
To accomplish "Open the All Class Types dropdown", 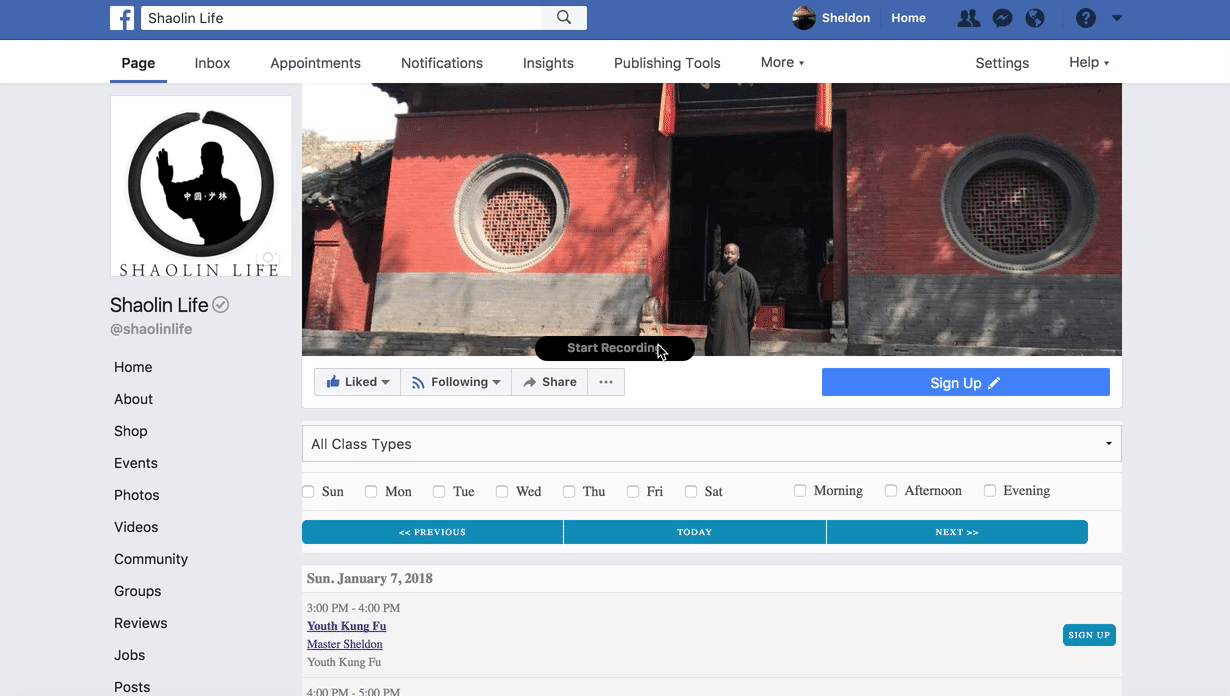I will click(712, 444).
